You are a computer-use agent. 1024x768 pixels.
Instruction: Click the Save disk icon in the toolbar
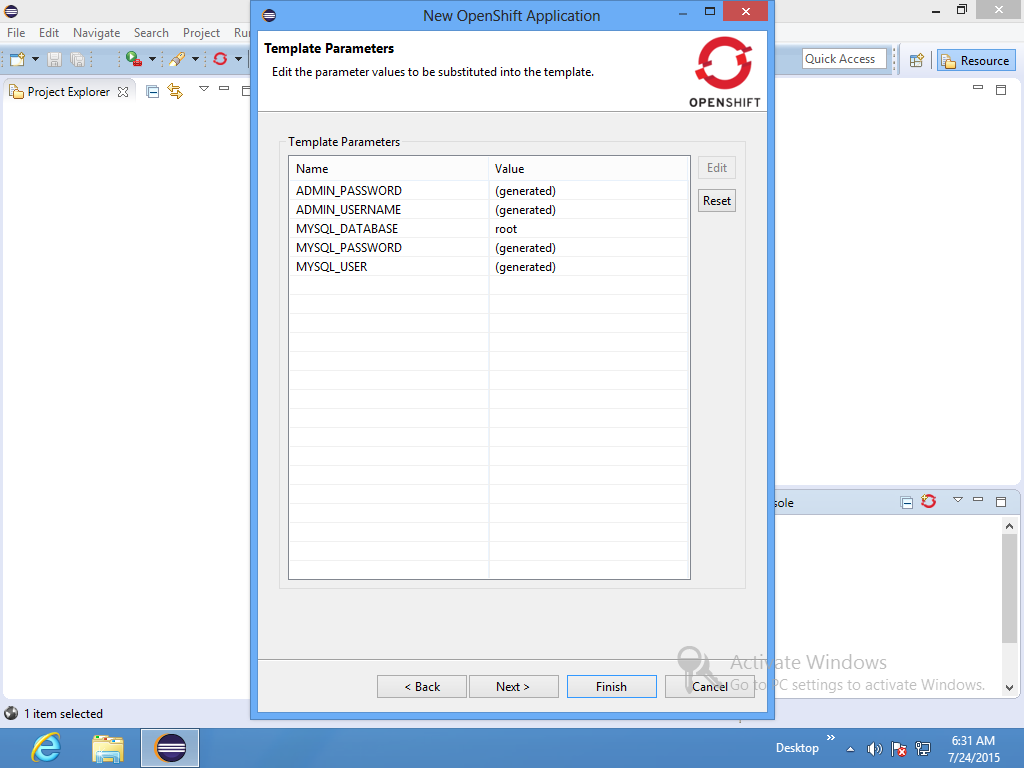click(x=55, y=59)
